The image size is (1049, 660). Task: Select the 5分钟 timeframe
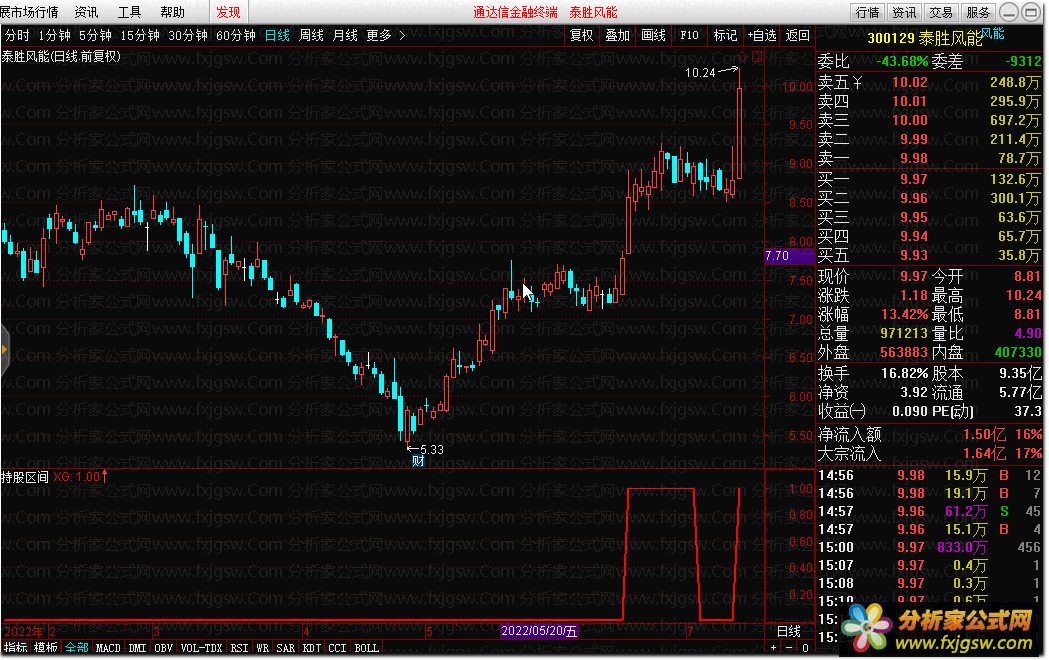95,35
